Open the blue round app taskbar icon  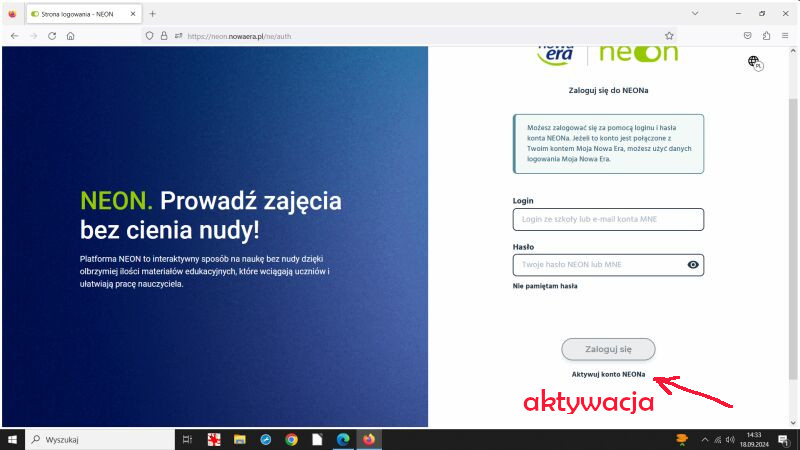(265, 439)
